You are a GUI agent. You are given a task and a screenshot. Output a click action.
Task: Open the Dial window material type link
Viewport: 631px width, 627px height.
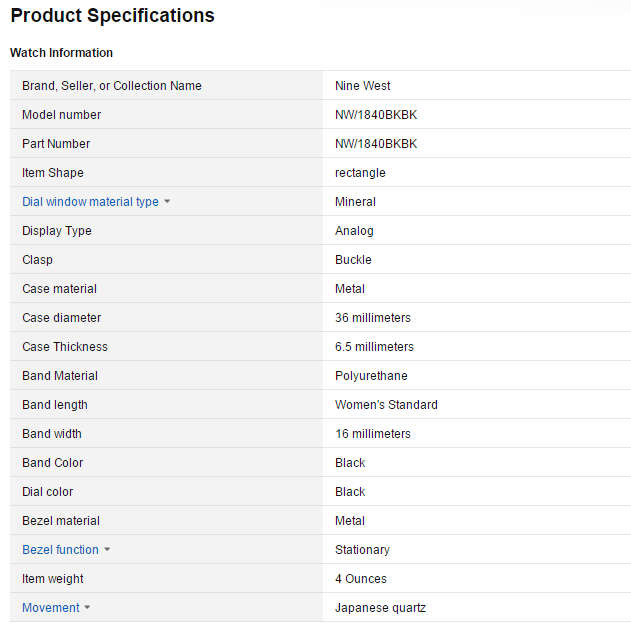tap(90, 202)
